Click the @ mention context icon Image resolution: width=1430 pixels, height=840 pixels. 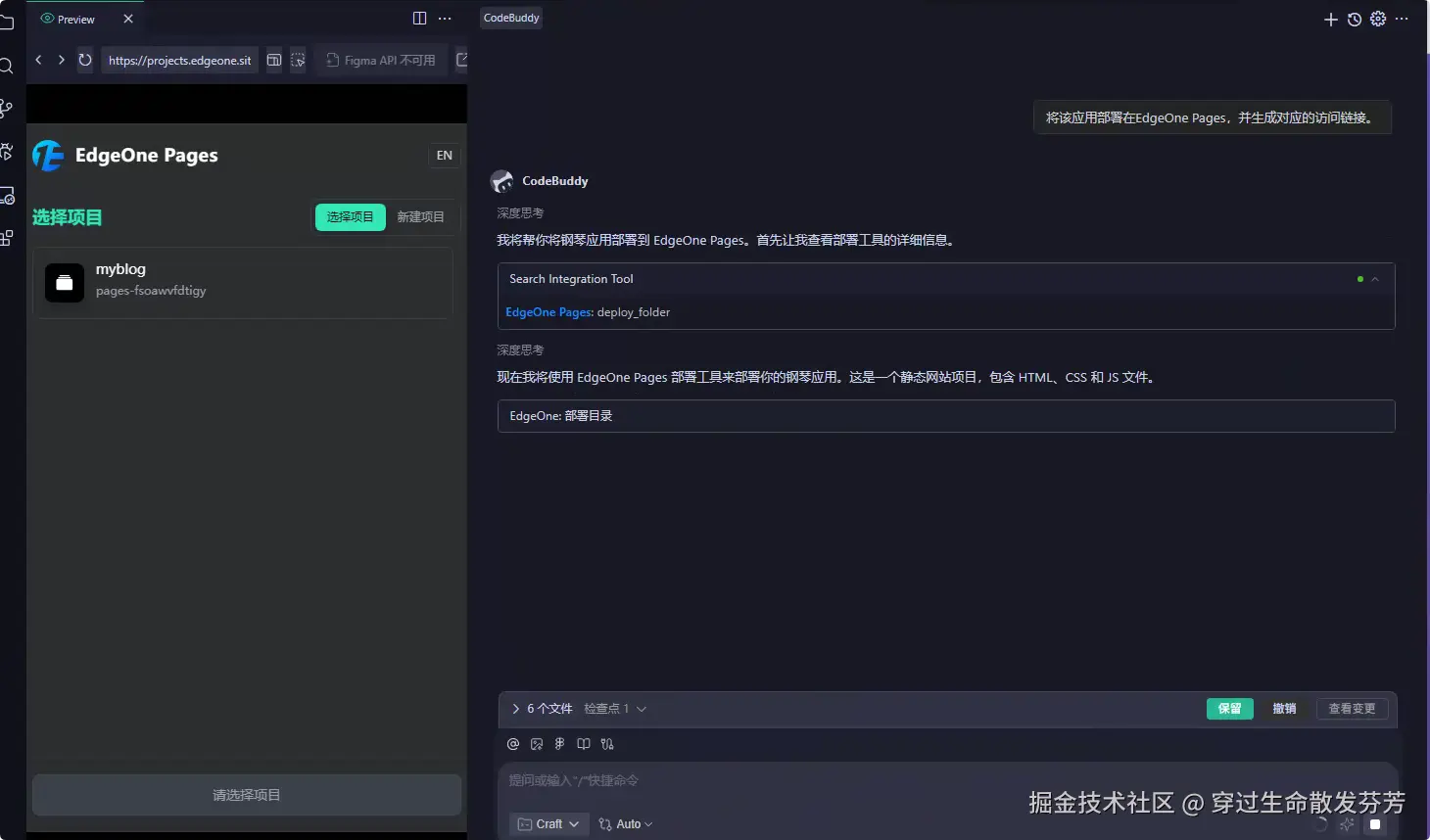click(513, 744)
